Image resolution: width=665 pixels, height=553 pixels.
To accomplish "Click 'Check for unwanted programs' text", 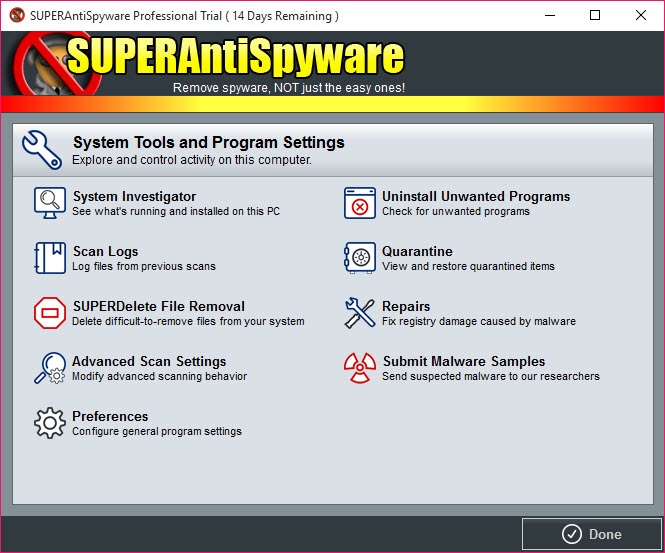I will point(455,211).
